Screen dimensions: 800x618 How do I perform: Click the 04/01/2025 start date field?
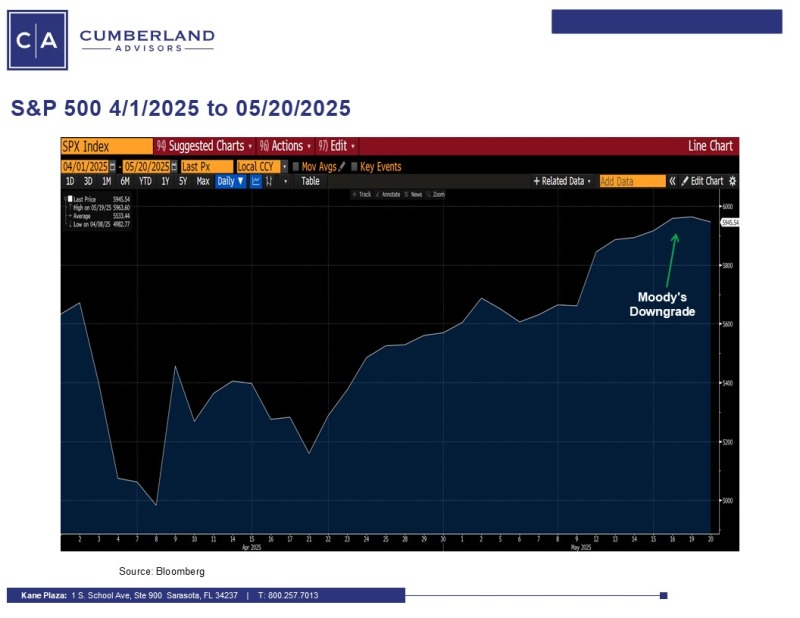(85, 167)
